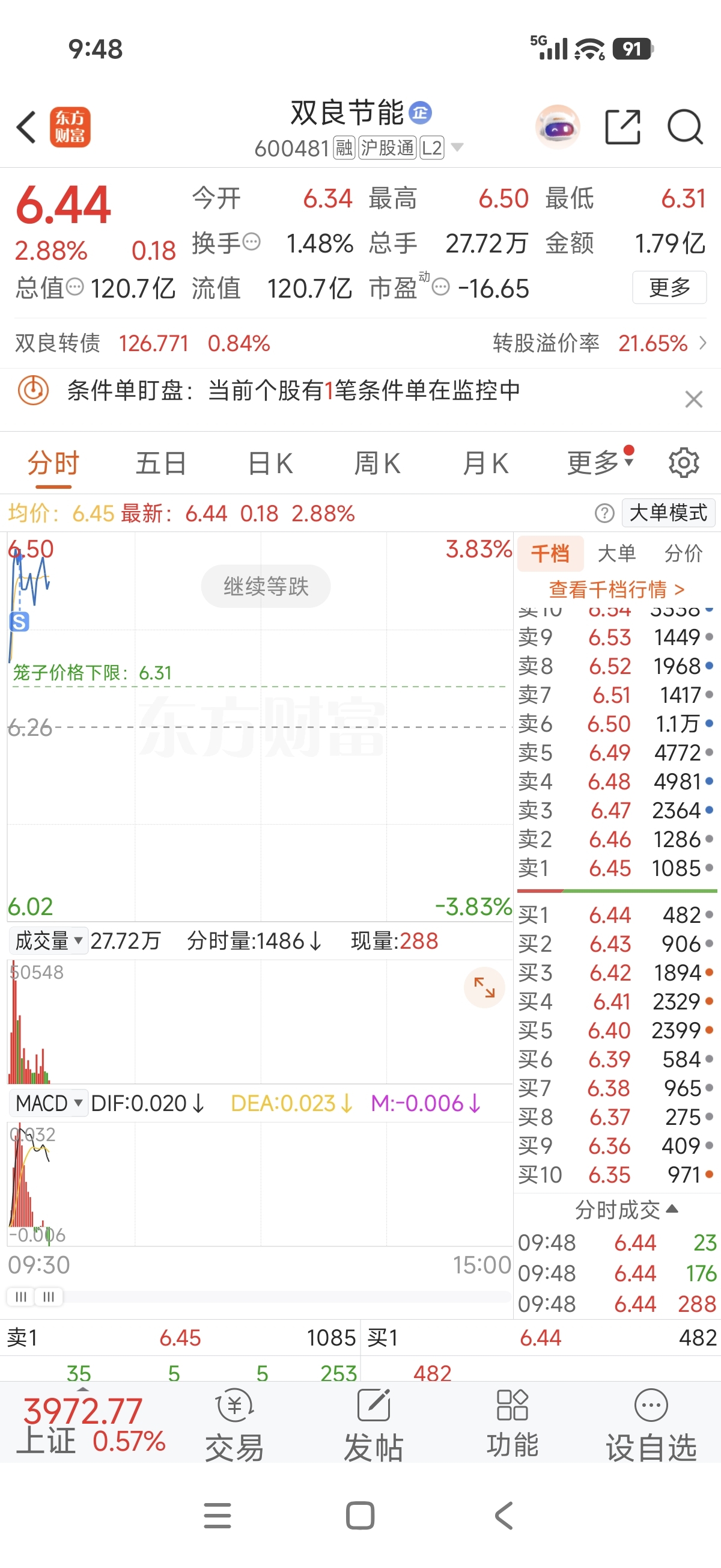The height and width of the screenshot is (1568, 721).
Task: Tap the expand chart fullscreen icon
Action: tap(484, 987)
